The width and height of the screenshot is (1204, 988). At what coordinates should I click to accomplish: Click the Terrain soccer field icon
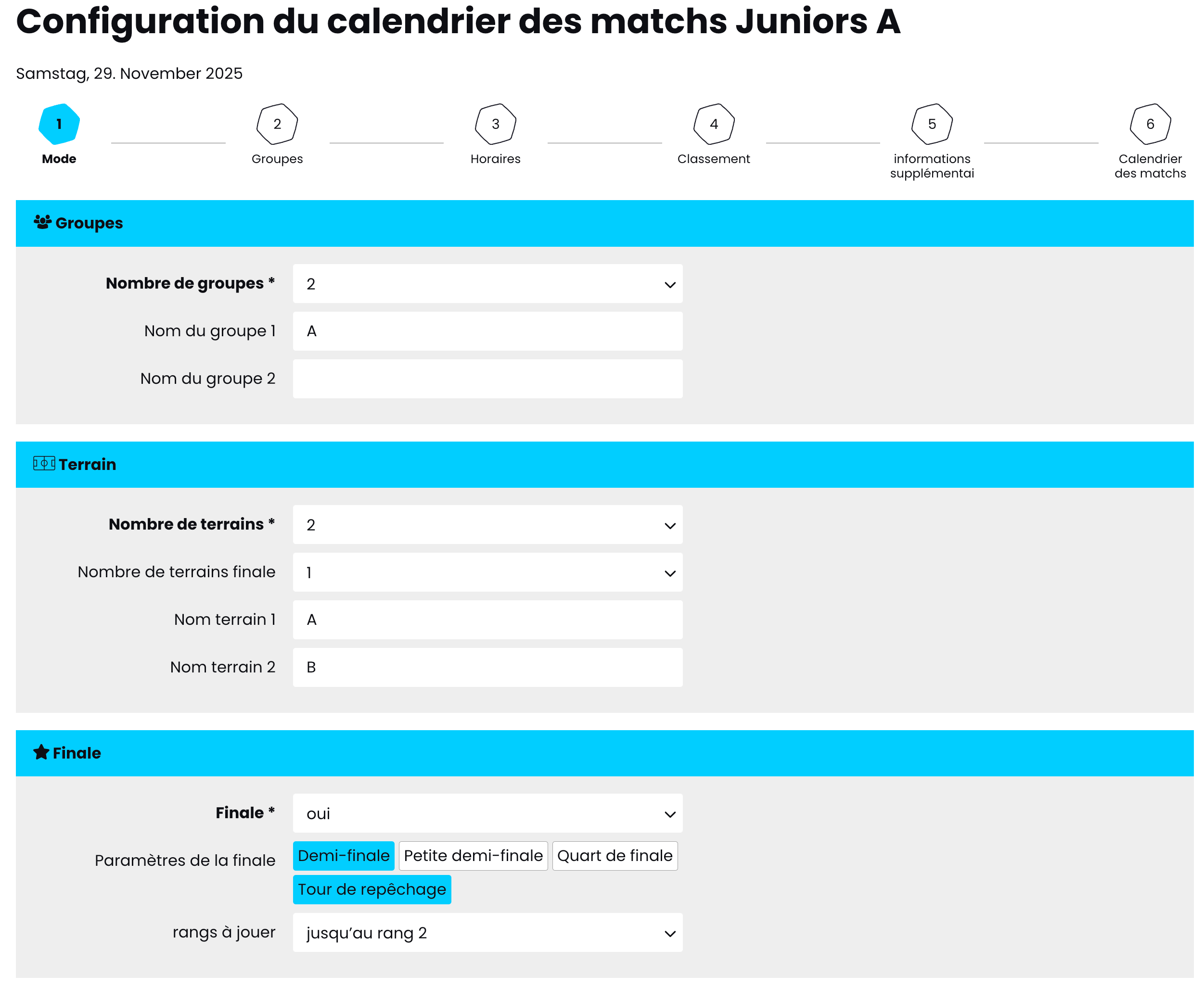click(x=44, y=463)
